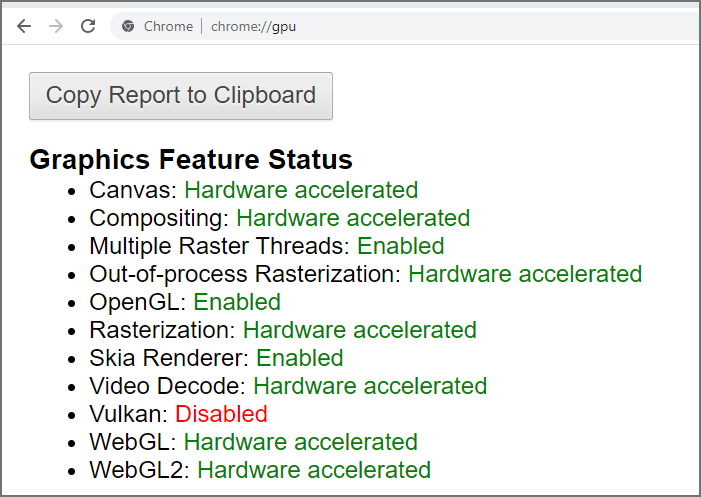
Task: Click the Video Decode status entry
Action: click(288, 386)
